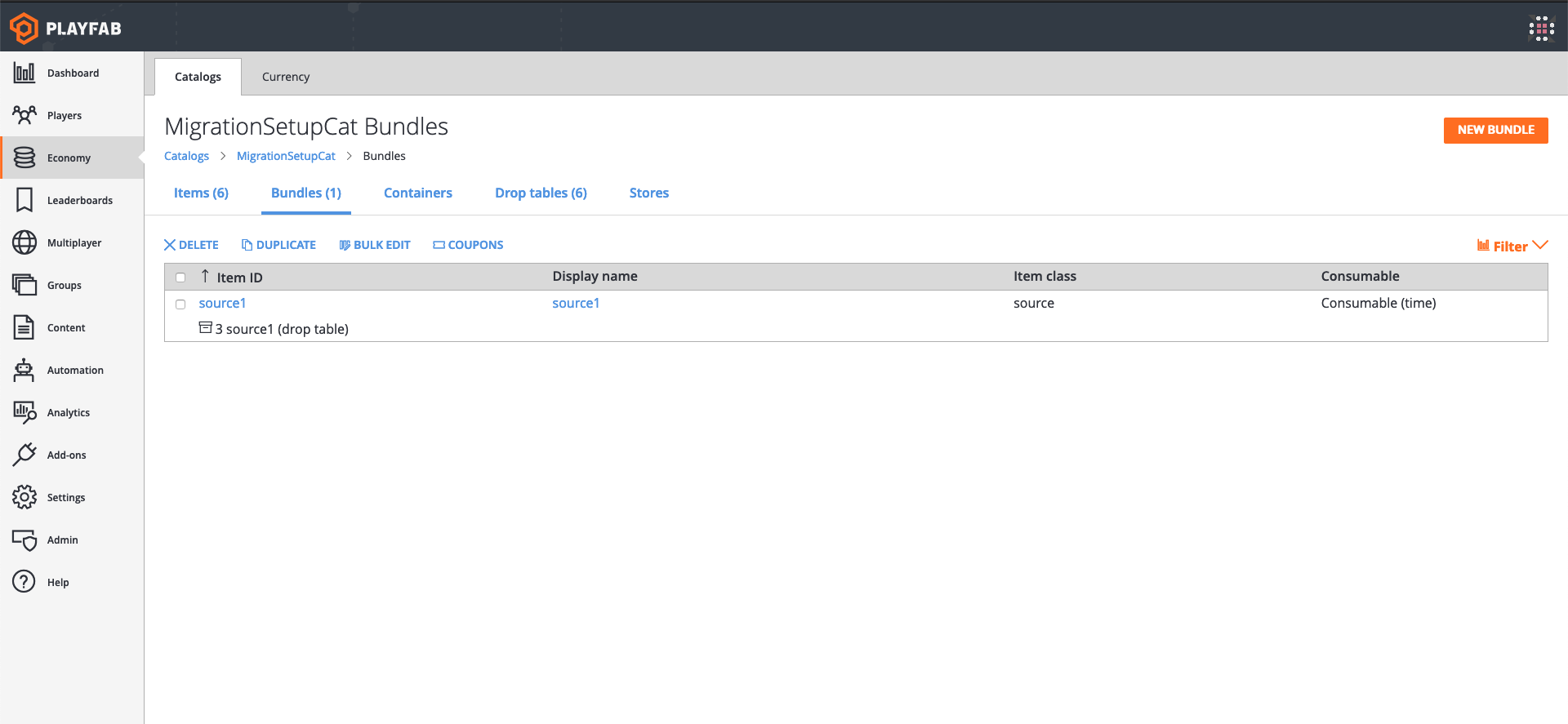Open Automation in the sidebar
This screenshot has height=724, width=1568.
pos(72,370)
